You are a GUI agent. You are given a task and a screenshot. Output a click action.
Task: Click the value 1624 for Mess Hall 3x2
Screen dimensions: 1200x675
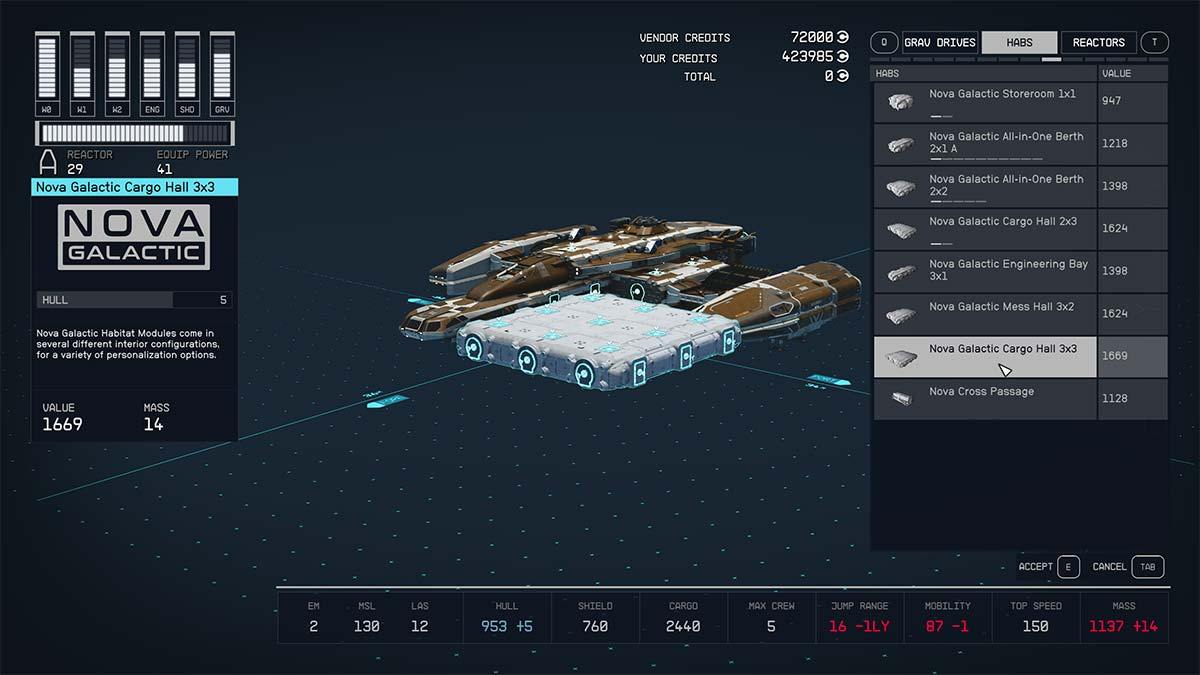pos(1114,314)
